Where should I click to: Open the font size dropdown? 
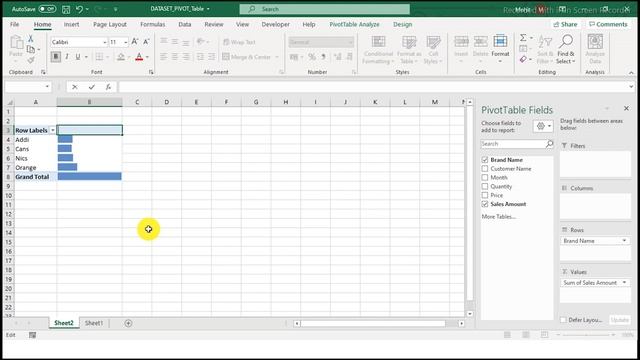click(x=125, y=42)
